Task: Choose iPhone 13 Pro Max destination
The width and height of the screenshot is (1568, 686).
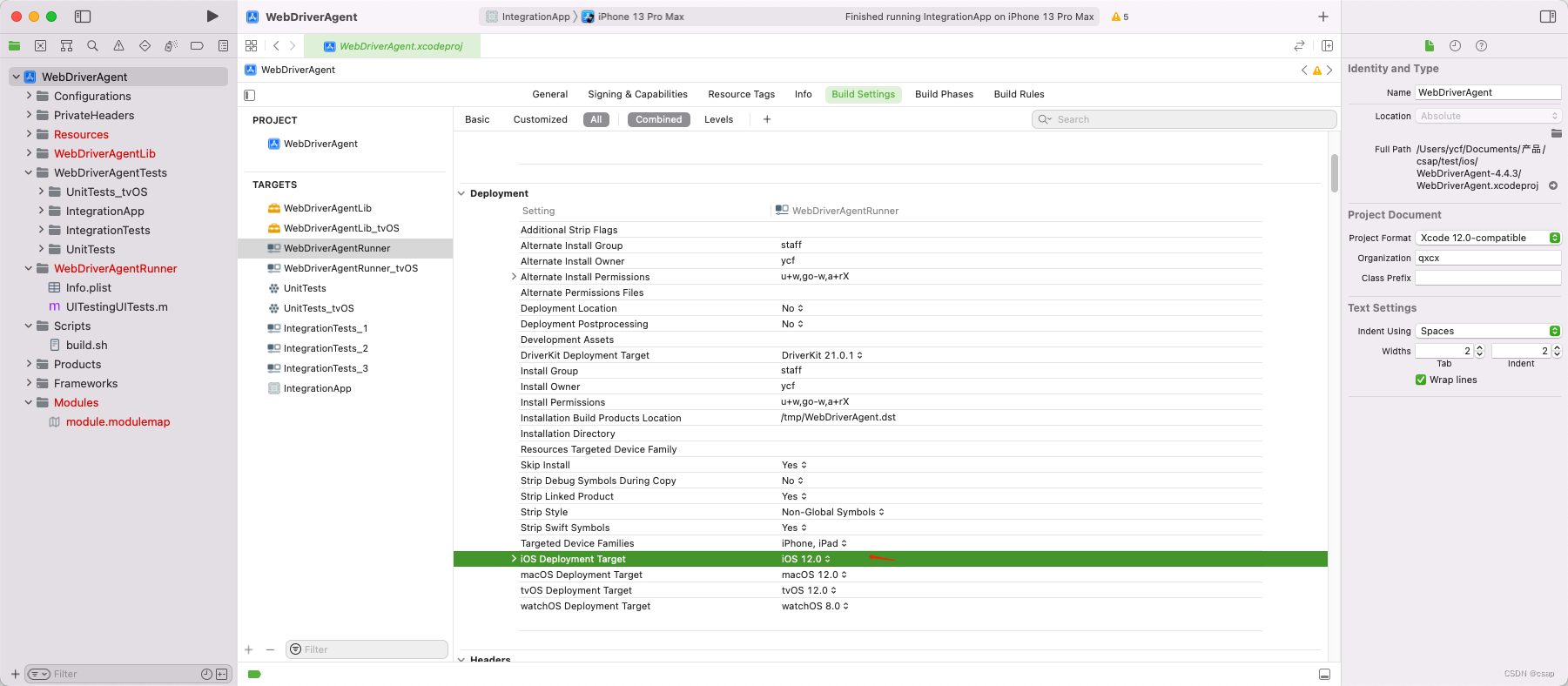Action: click(633, 17)
